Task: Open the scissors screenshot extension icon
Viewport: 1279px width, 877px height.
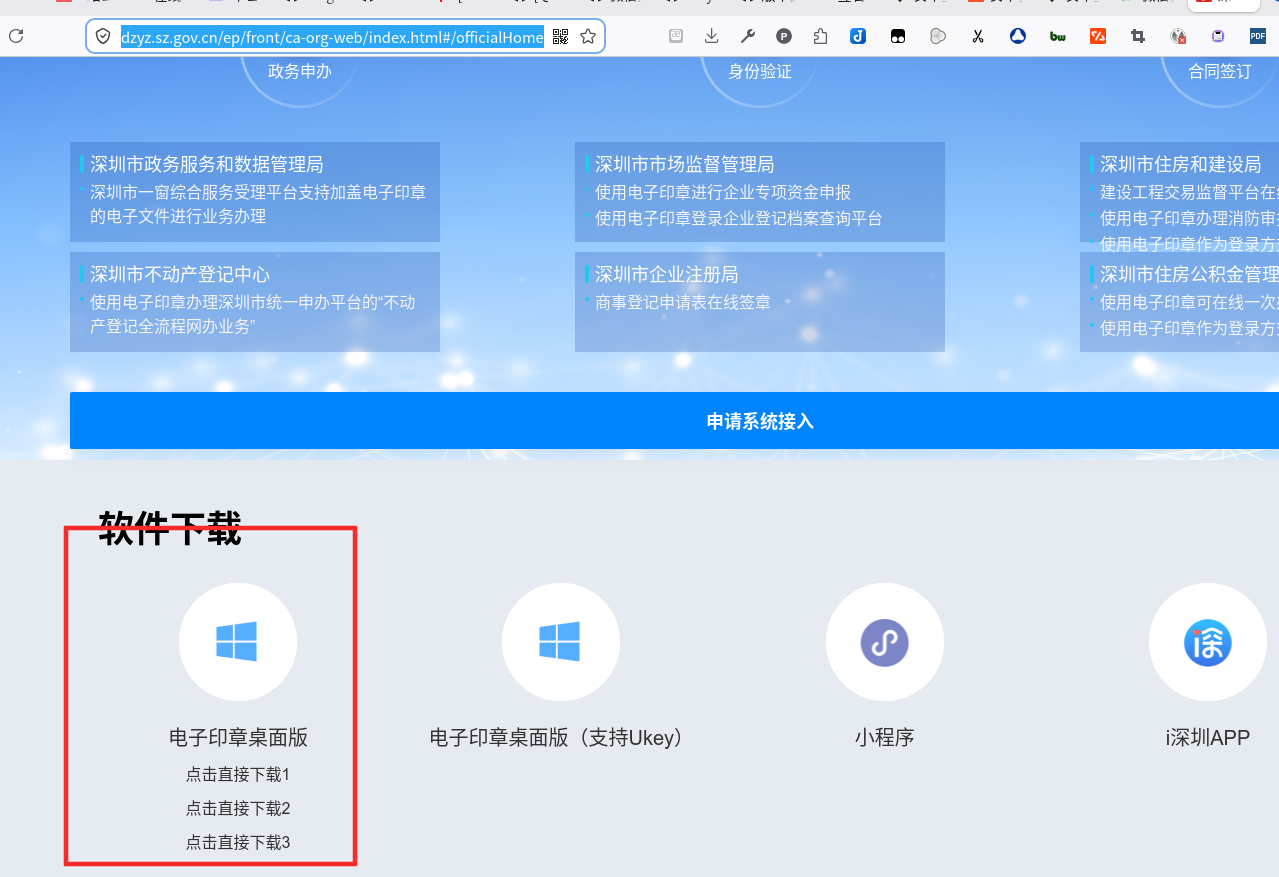Action: 977,35
